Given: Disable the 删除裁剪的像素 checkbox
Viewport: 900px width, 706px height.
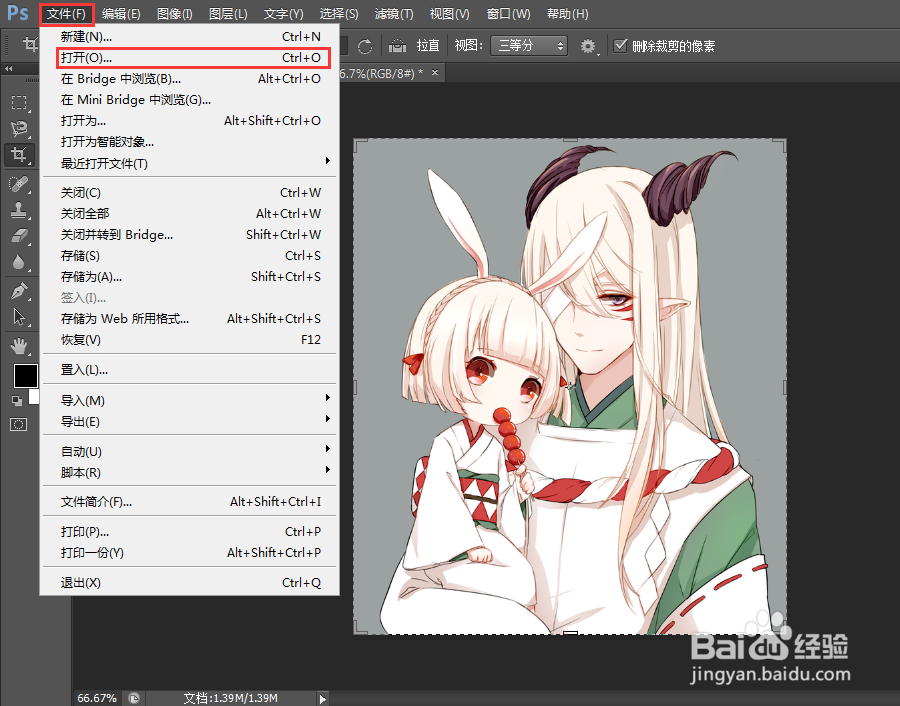Looking at the screenshot, I should tap(621, 44).
